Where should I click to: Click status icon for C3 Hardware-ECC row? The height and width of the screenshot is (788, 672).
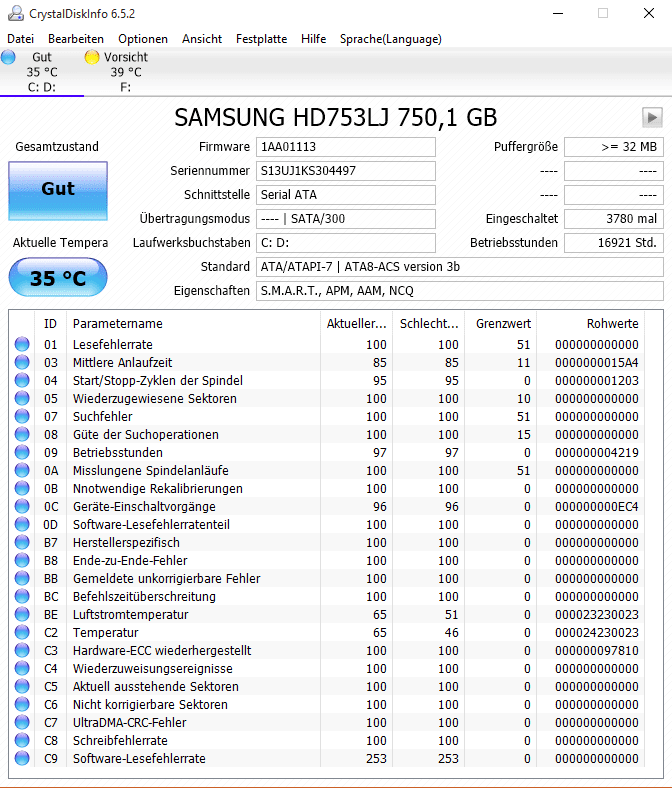tap(22, 650)
